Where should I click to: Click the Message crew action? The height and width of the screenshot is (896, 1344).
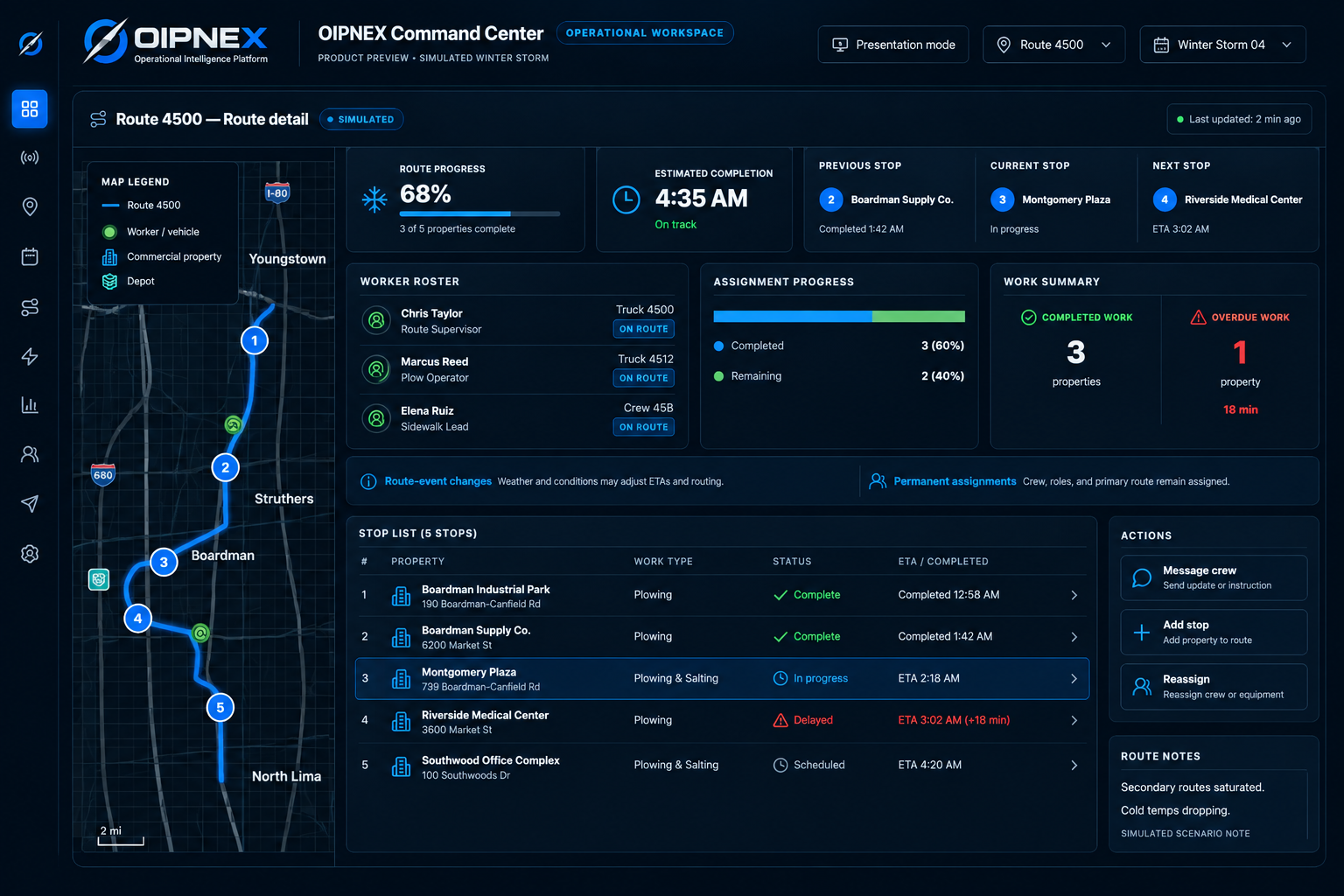pos(1214,577)
